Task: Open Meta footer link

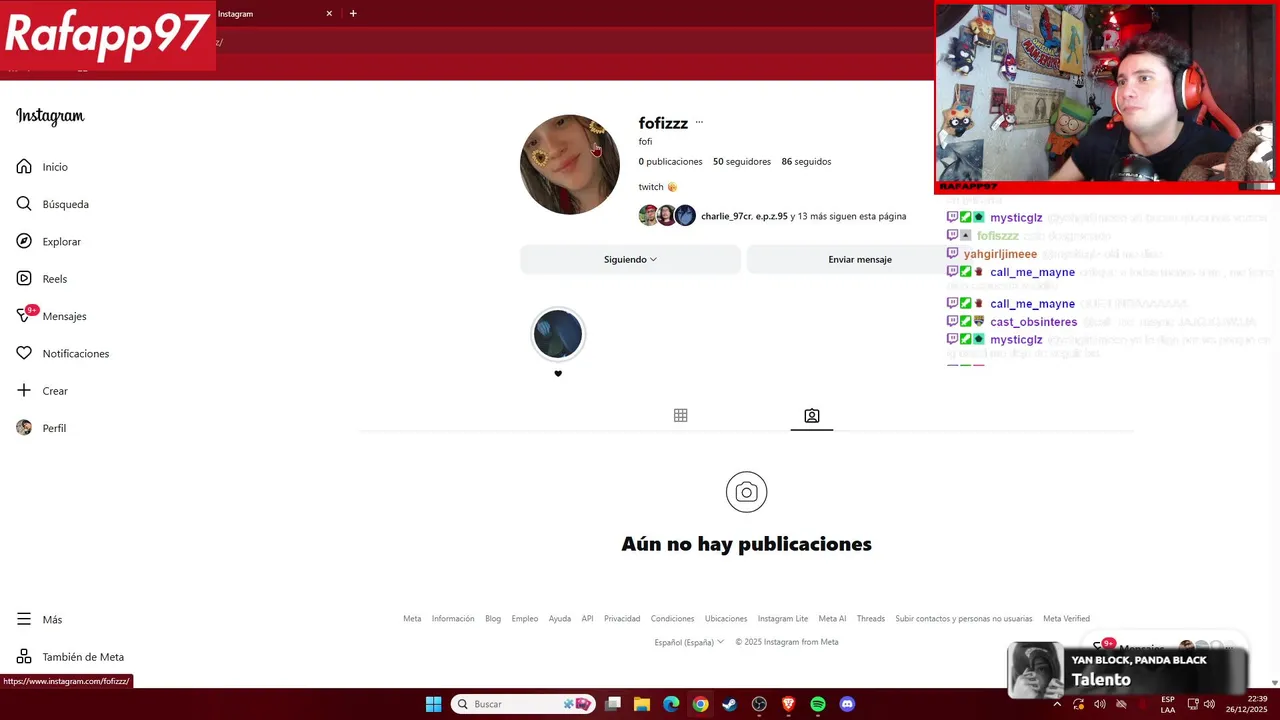Action: tap(412, 618)
